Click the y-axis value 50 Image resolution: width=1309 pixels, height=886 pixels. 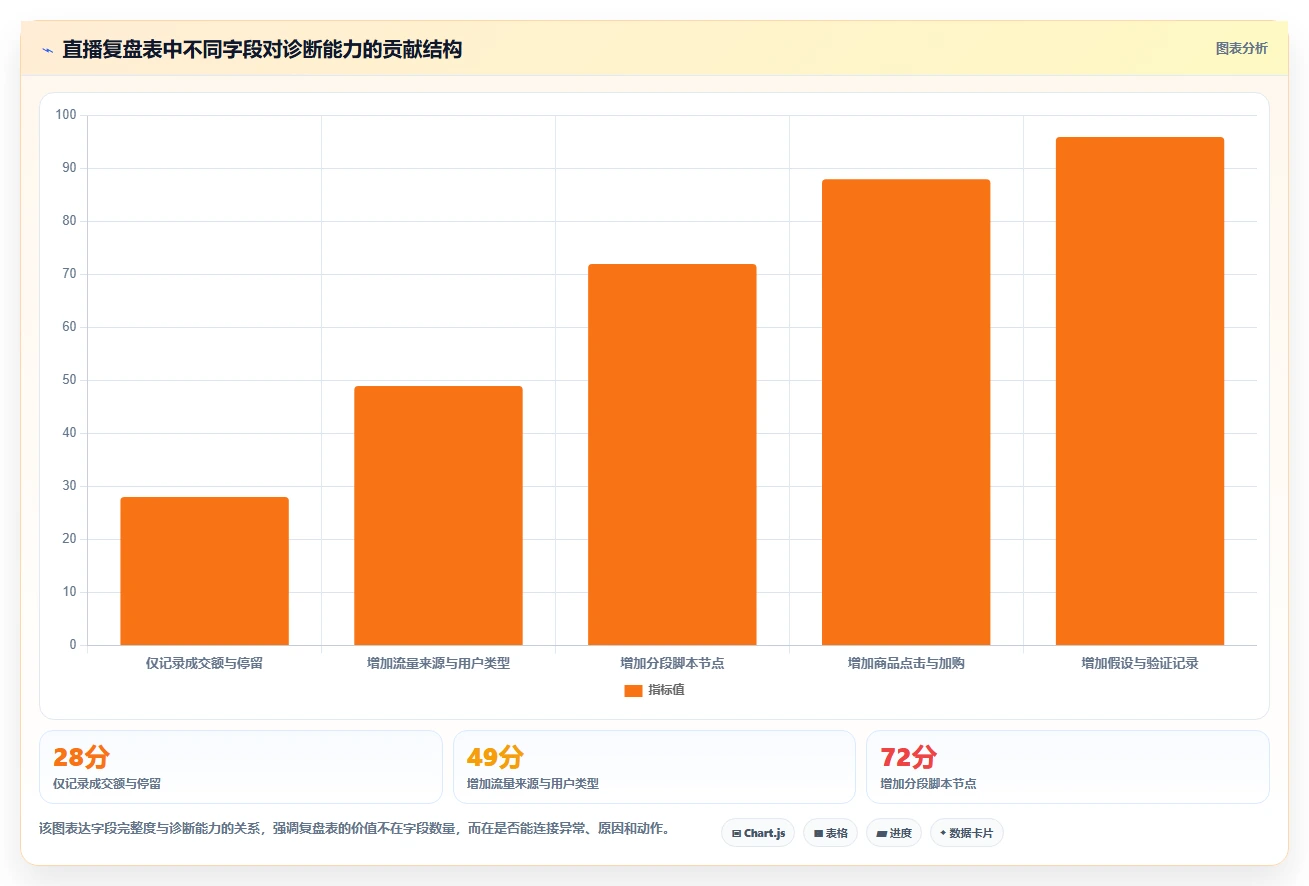pos(70,380)
